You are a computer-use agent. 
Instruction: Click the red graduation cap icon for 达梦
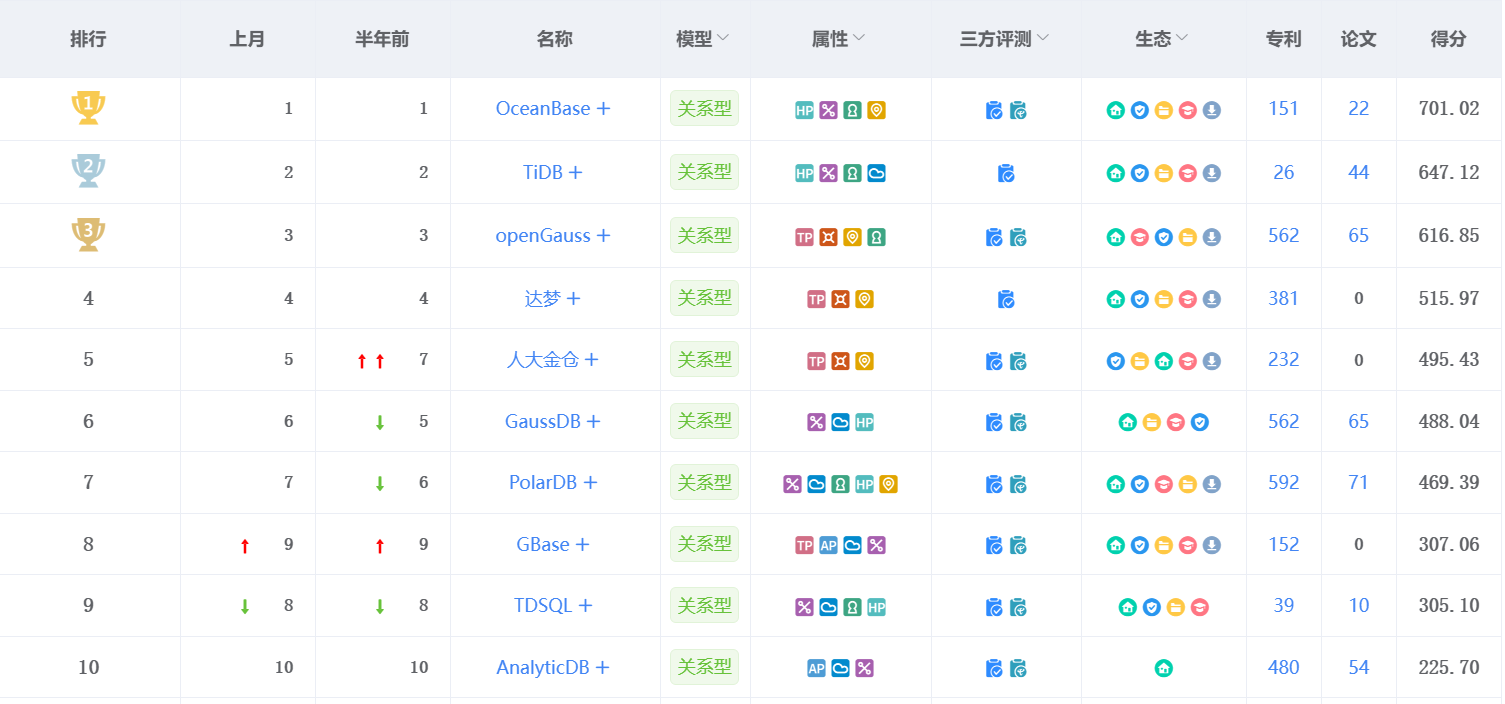(x=1188, y=299)
